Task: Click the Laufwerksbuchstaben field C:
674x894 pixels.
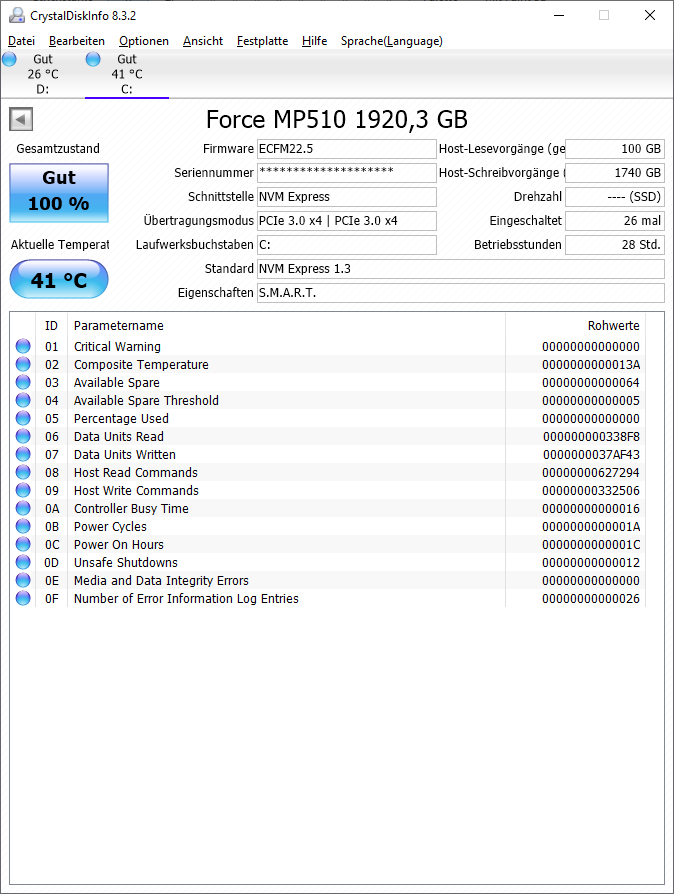Action: (347, 245)
